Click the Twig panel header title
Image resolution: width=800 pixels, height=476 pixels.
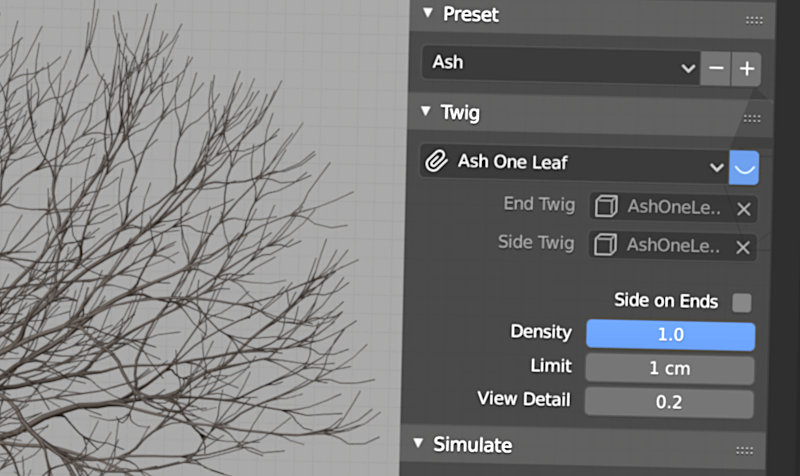(460, 113)
